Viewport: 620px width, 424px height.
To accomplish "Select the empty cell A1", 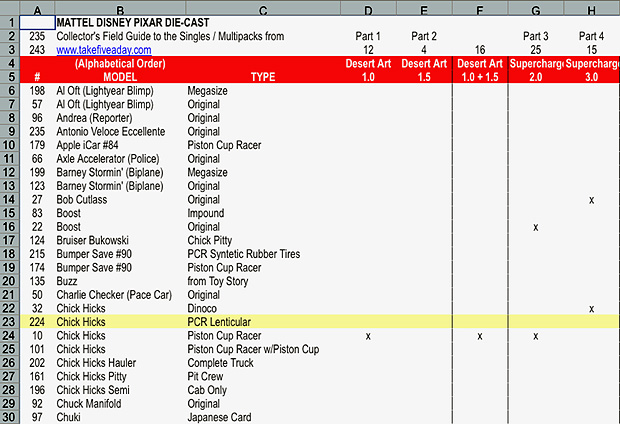I will (37, 23).
